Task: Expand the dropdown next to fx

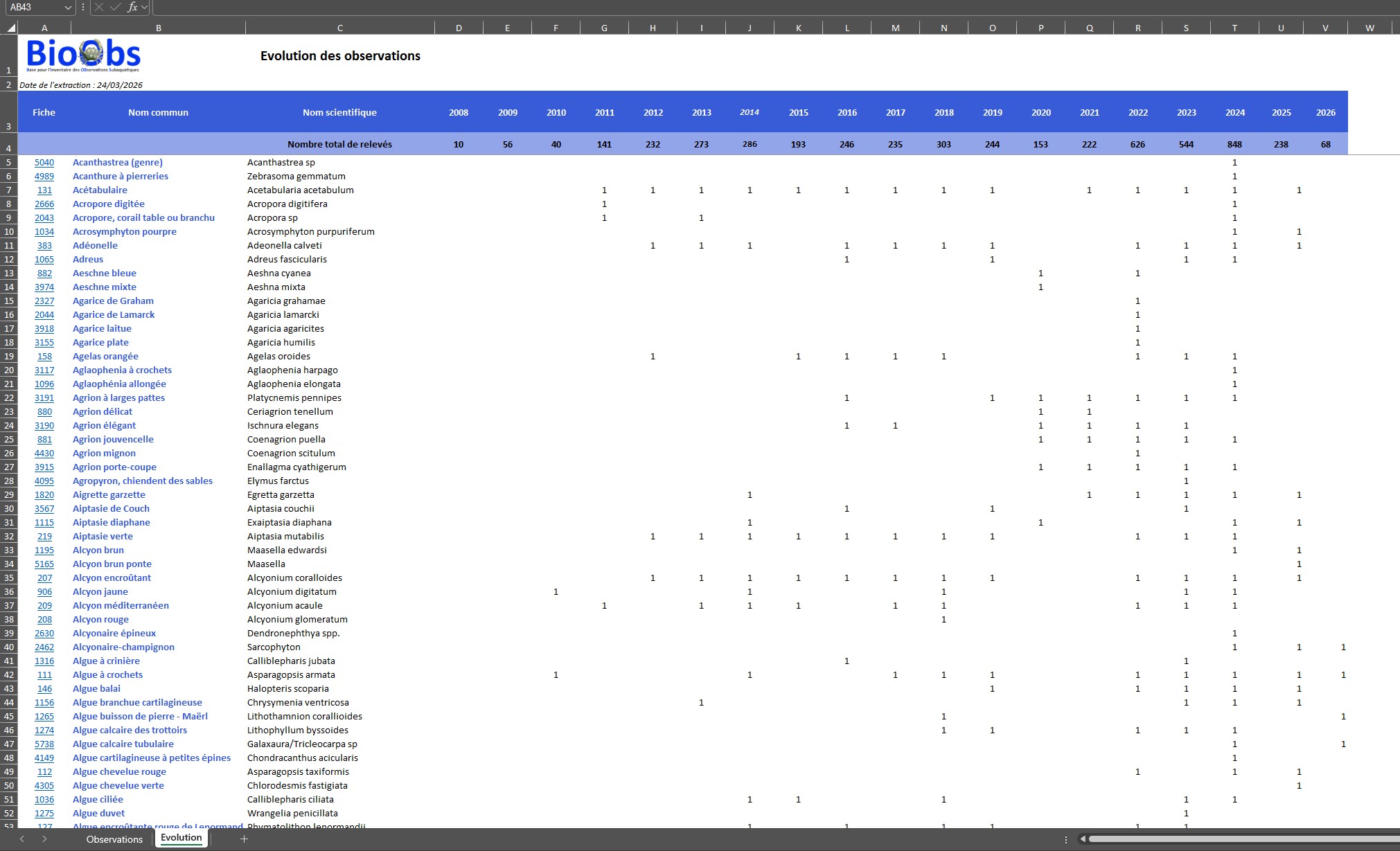Action: [144, 7]
